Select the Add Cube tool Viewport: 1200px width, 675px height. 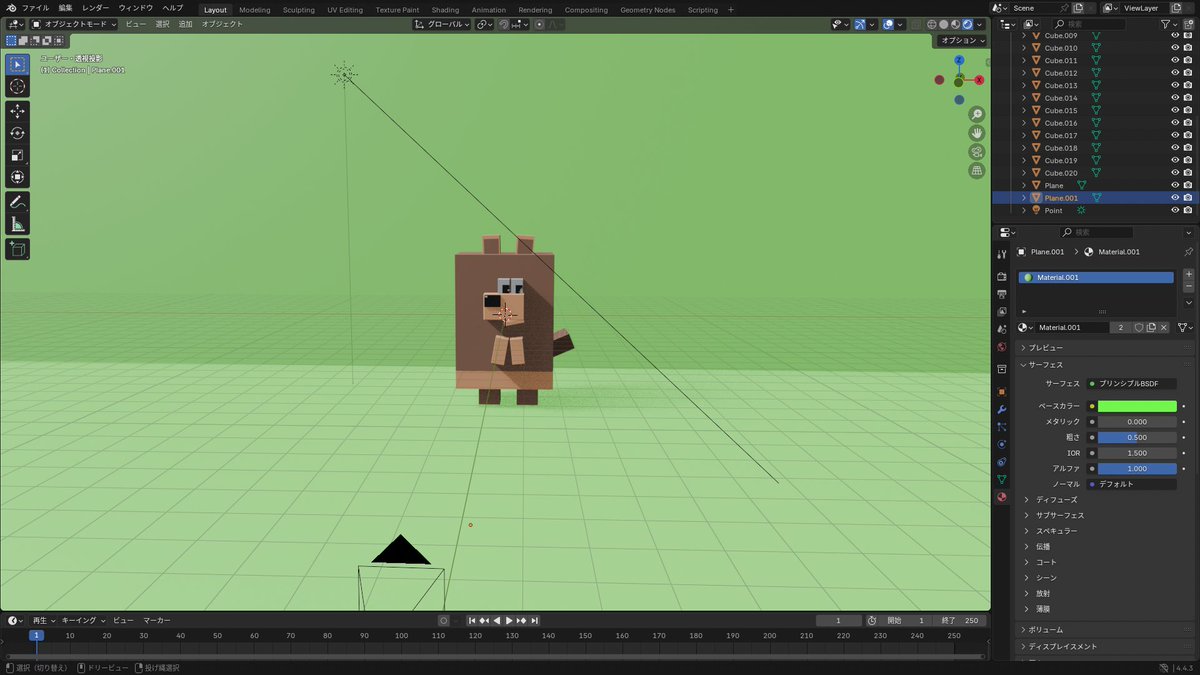click(17, 249)
